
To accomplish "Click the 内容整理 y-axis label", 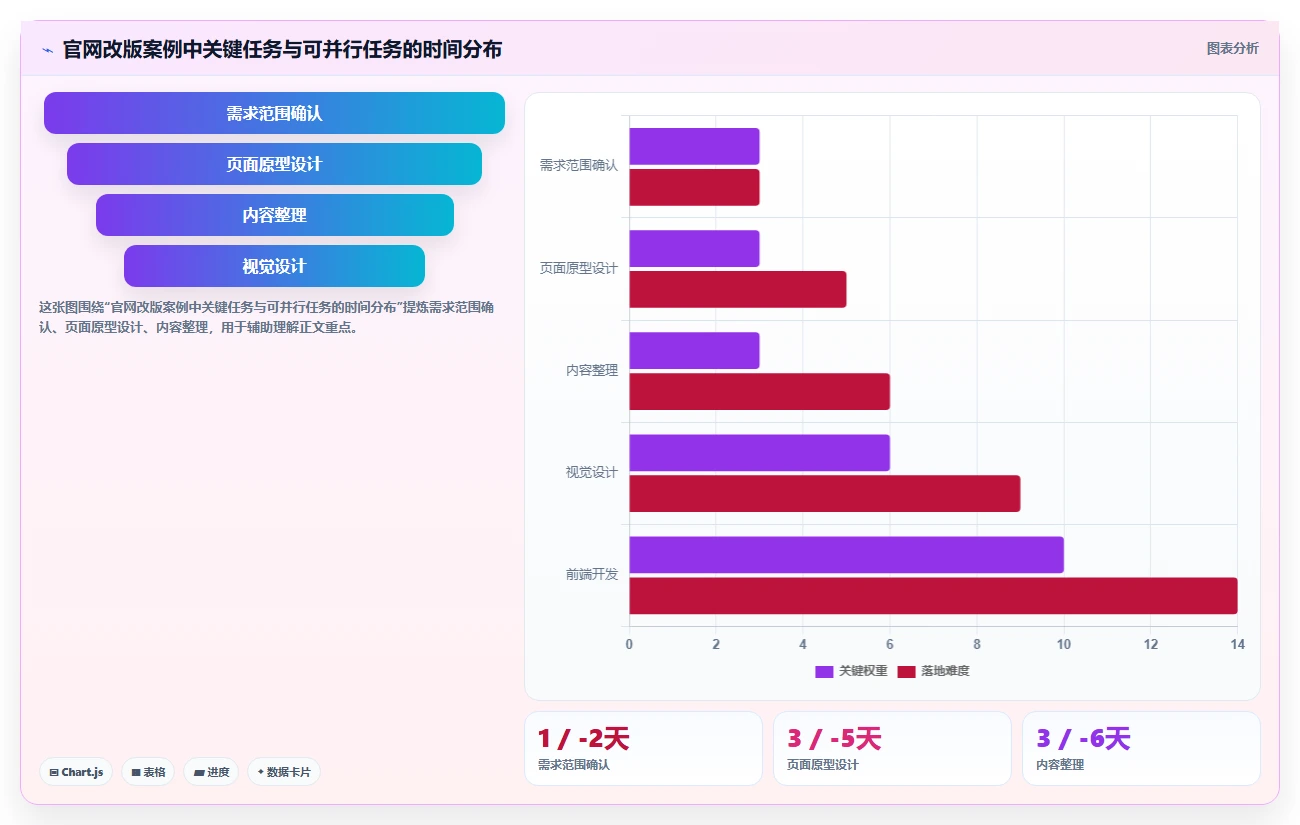I will point(592,370).
